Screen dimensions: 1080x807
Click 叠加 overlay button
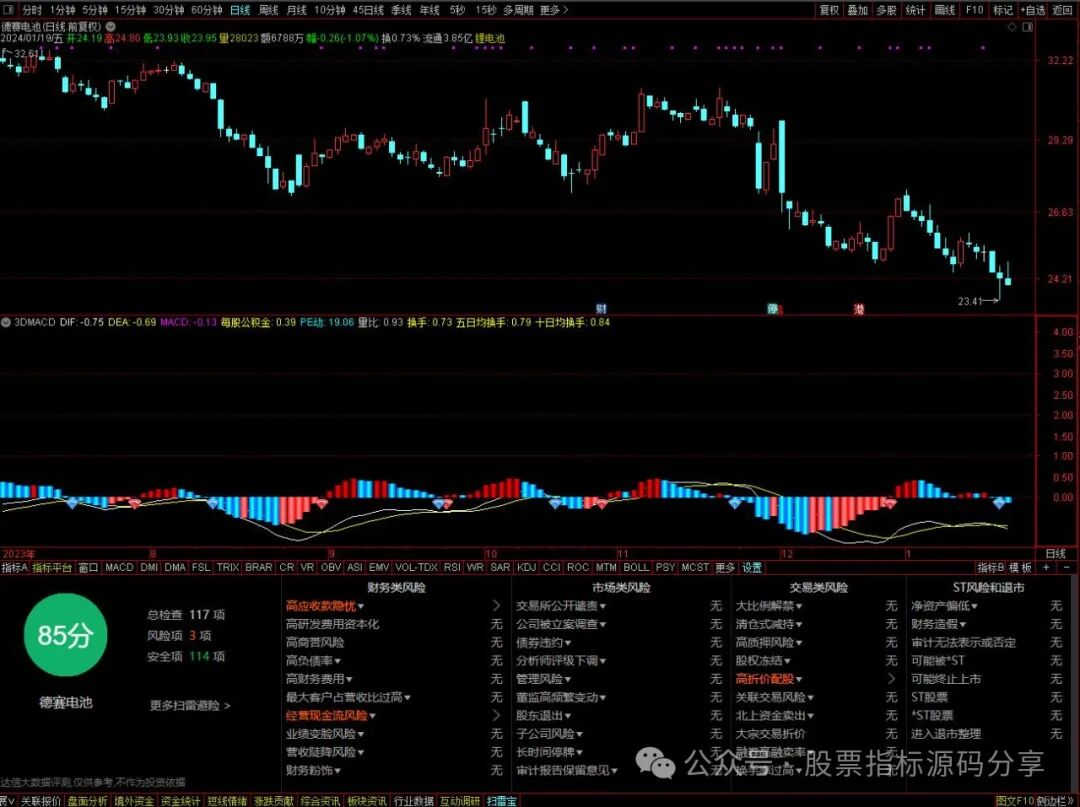pyautogui.click(x=858, y=10)
